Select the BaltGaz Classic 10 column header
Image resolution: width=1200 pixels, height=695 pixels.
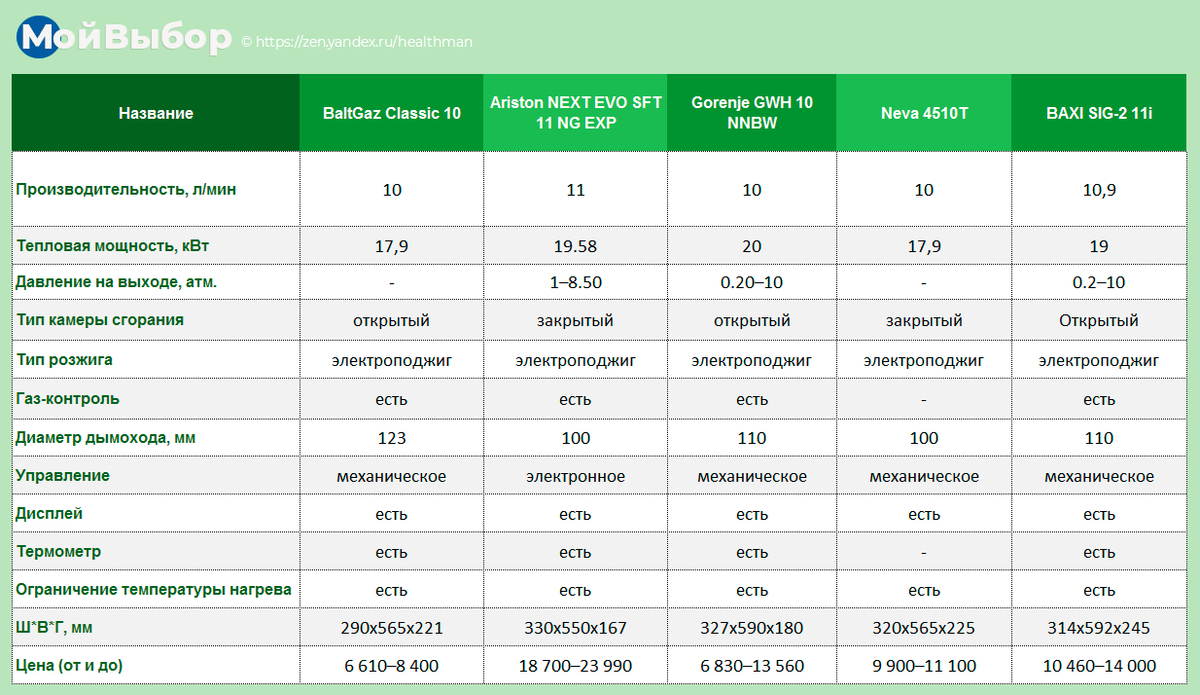coord(392,113)
